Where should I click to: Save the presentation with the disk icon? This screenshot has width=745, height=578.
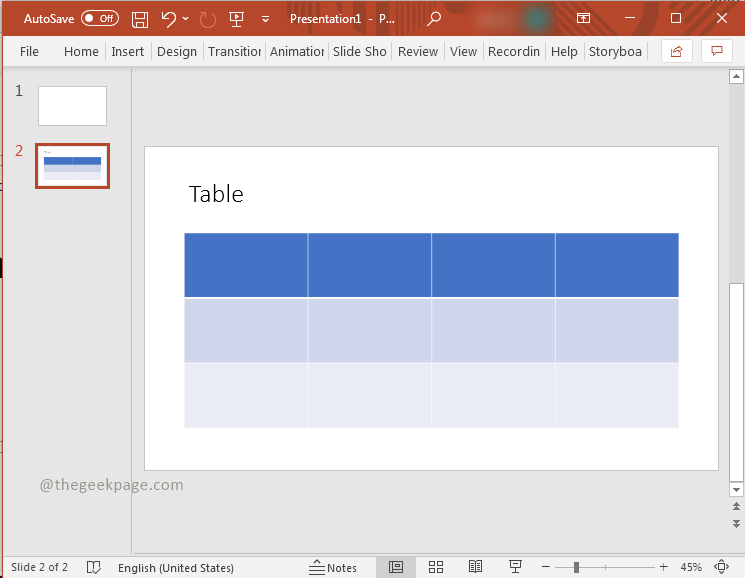tap(140, 19)
